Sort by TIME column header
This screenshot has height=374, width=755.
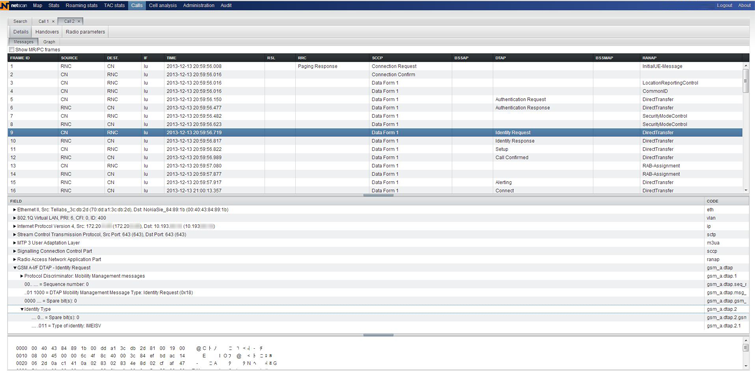point(215,58)
